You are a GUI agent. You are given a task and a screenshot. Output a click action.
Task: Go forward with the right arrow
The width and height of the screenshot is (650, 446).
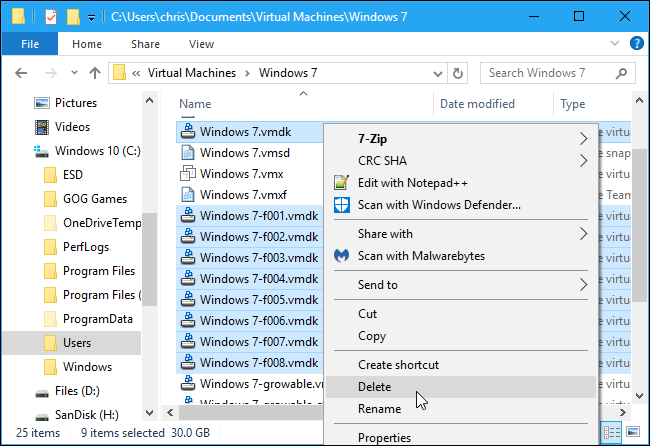(51, 73)
